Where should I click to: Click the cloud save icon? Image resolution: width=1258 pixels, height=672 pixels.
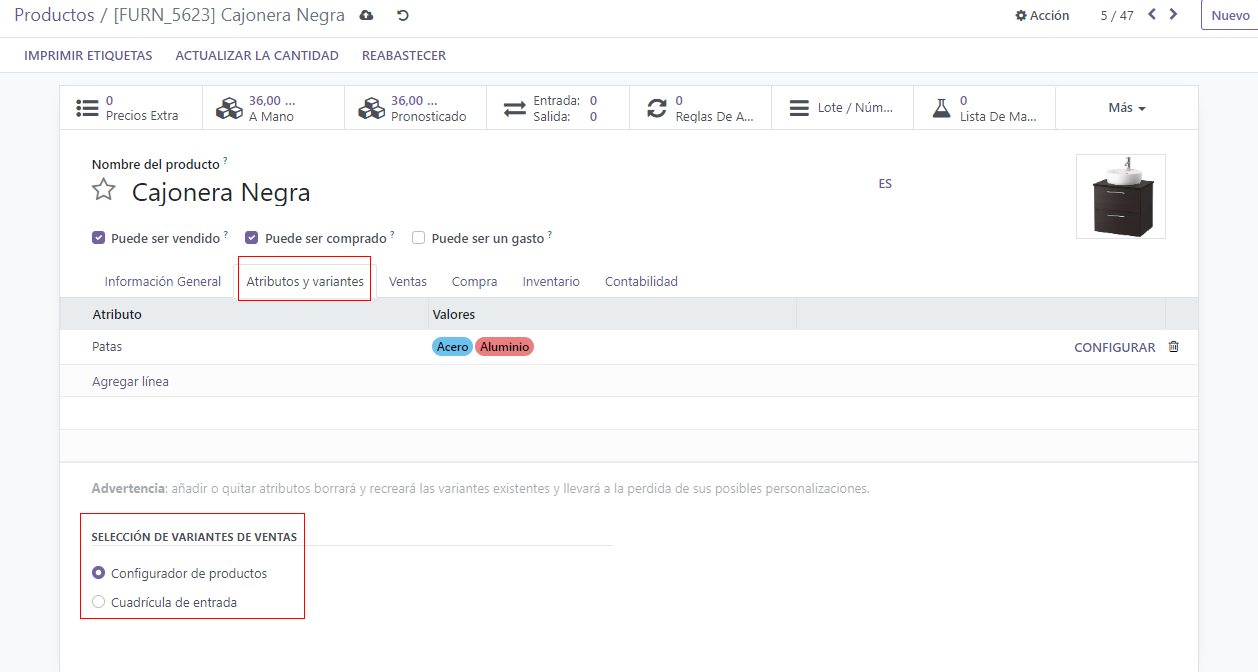pos(366,16)
